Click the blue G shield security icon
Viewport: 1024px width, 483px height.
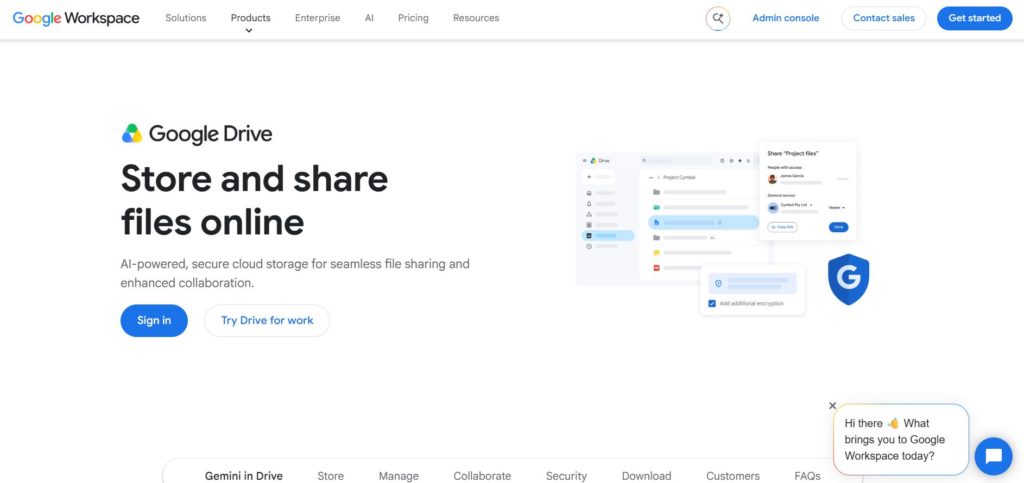click(x=848, y=279)
